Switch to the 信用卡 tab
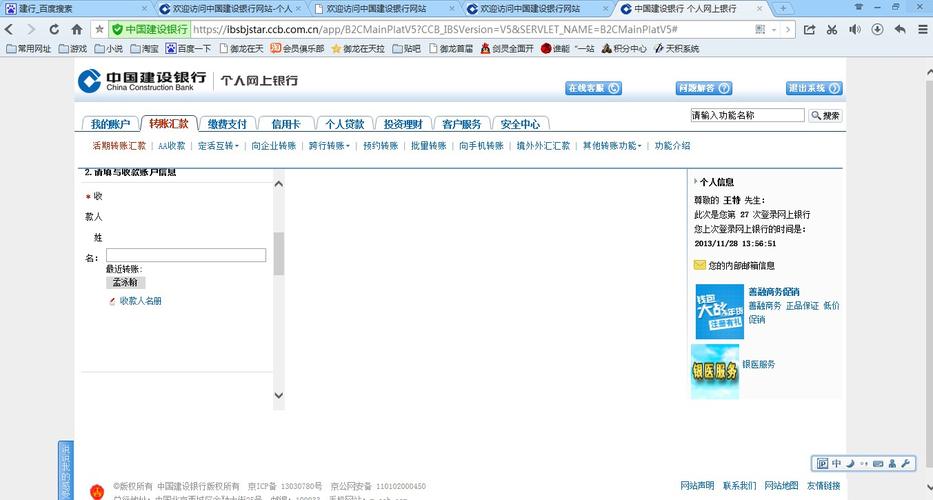This screenshot has height=500, width=933. [x=286, y=124]
